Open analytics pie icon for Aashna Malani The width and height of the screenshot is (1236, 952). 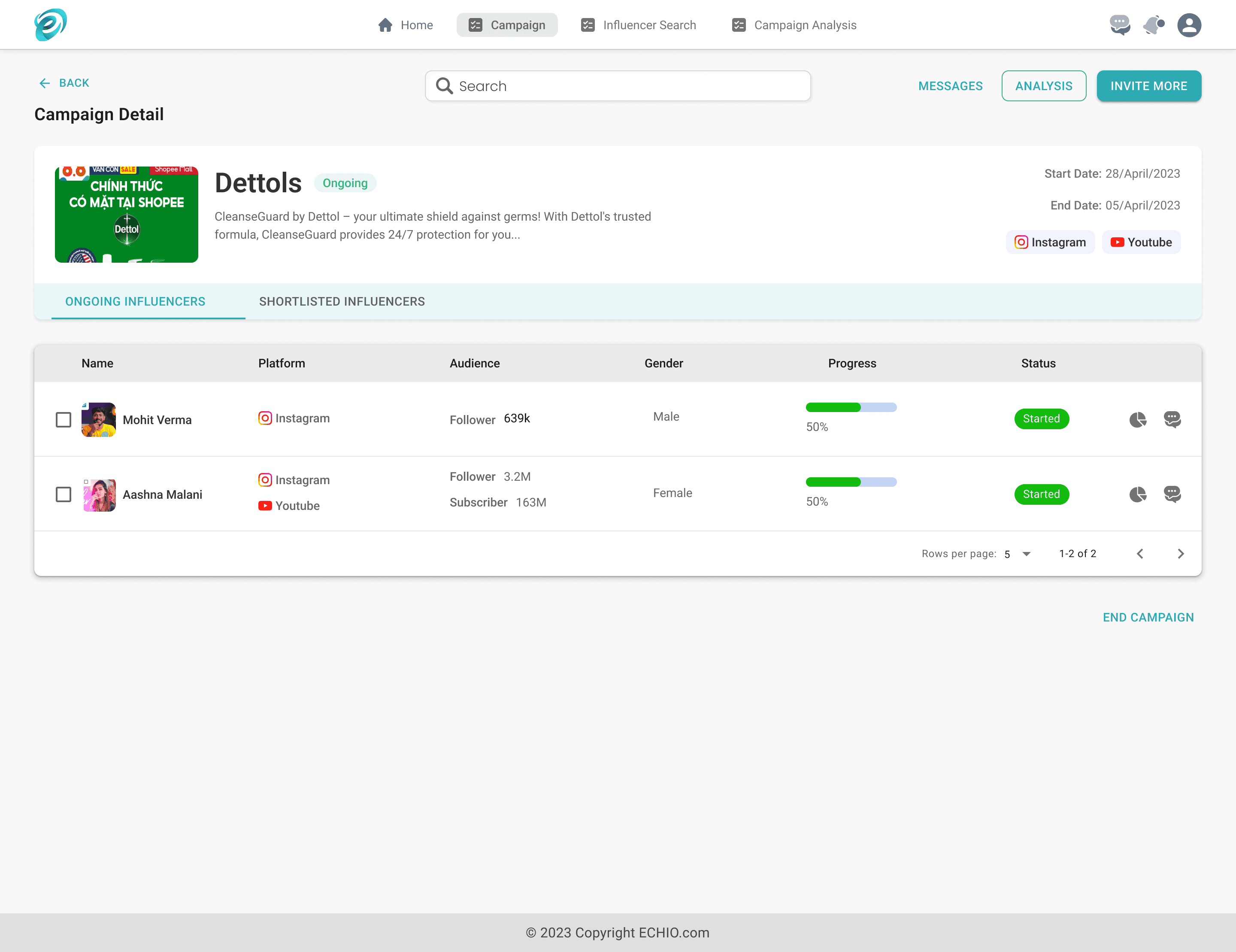[1138, 495]
